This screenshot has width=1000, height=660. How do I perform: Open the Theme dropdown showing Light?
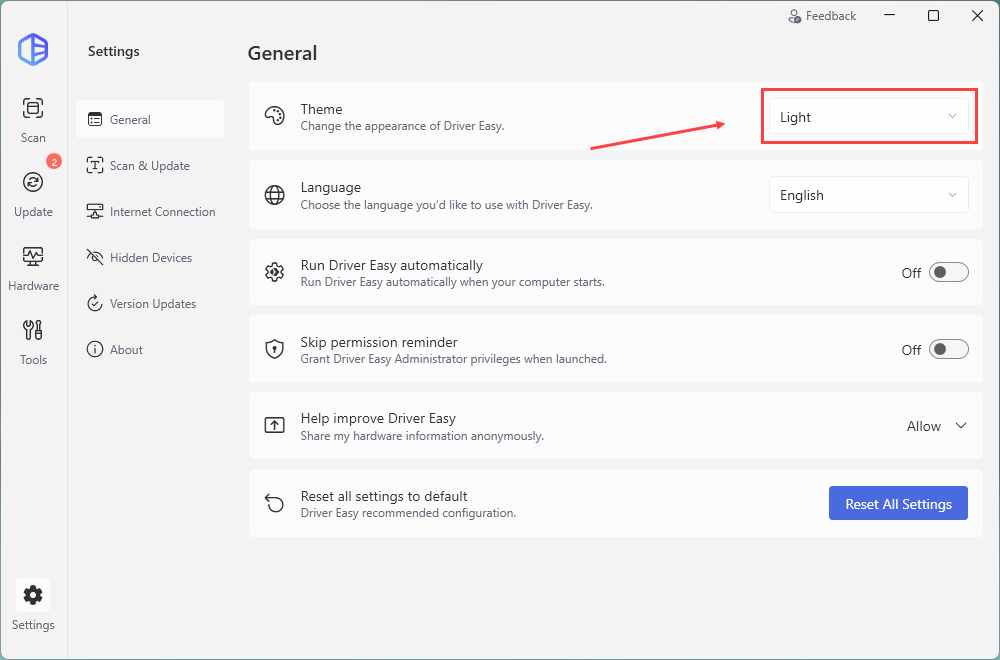[x=868, y=117]
